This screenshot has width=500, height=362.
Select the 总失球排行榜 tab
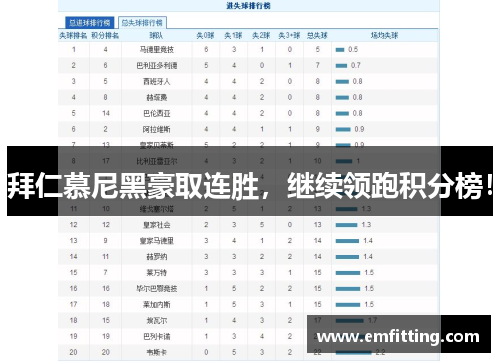(x=142, y=23)
